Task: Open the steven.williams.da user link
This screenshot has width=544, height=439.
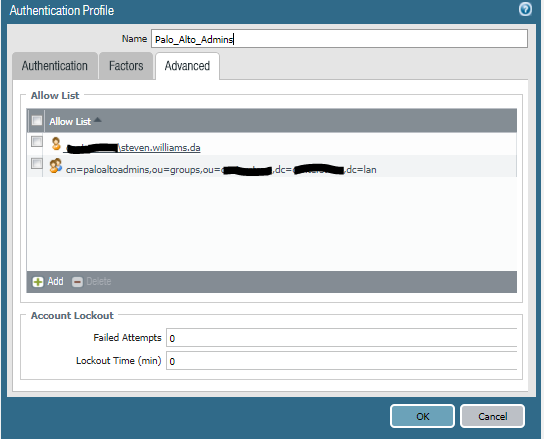Action: (133, 148)
